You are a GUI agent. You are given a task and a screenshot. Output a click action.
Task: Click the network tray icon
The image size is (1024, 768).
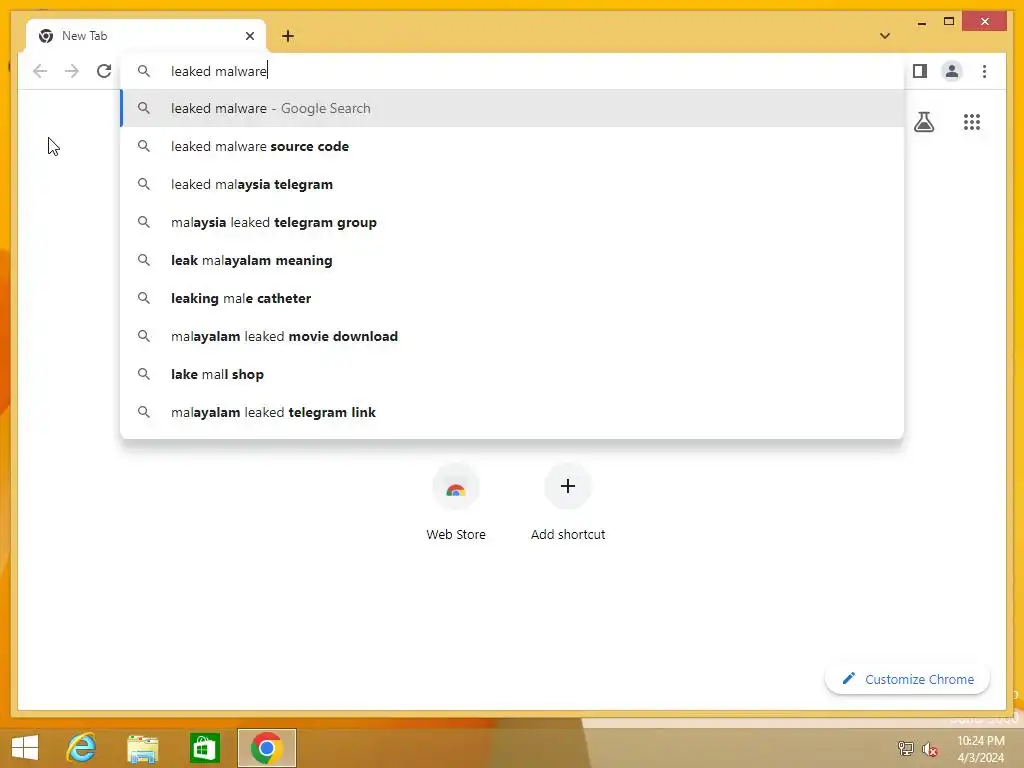[x=905, y=748]
